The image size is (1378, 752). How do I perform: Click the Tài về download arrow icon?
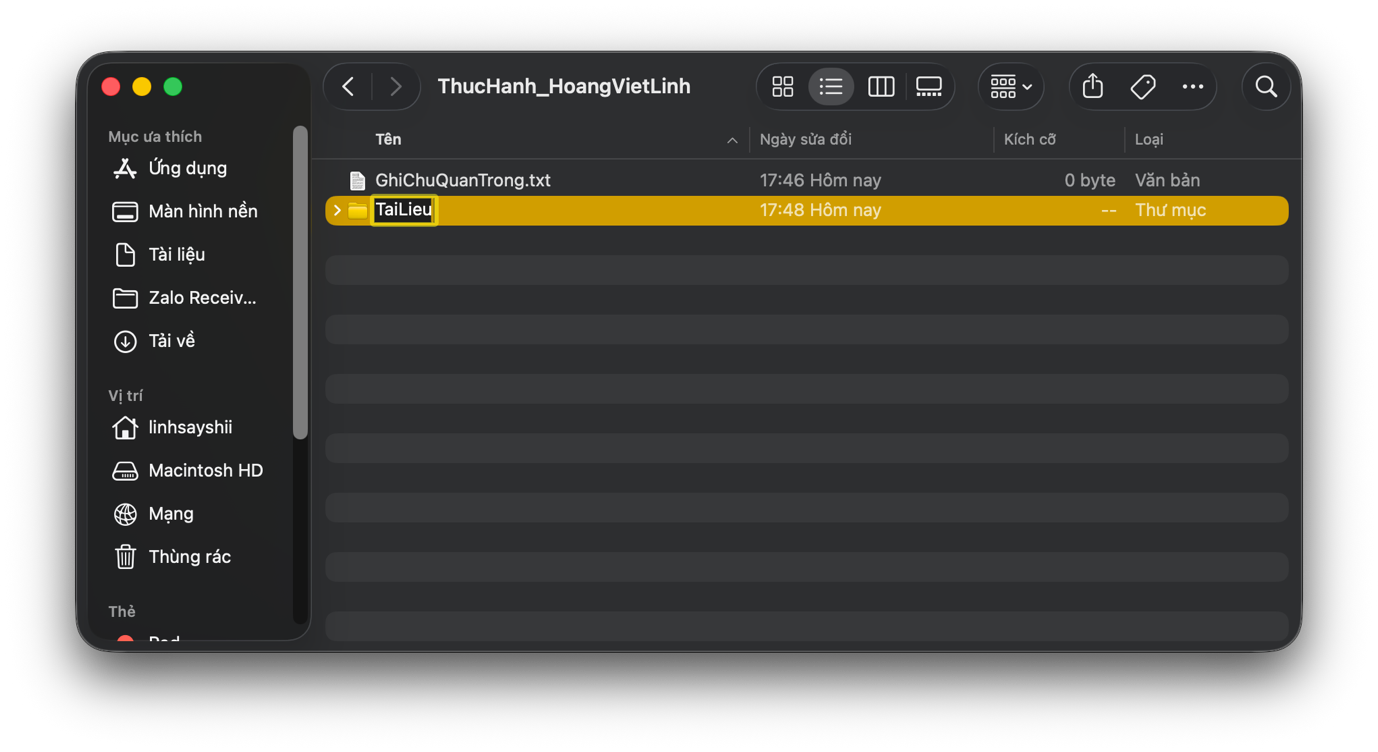(x=125, y=341)
